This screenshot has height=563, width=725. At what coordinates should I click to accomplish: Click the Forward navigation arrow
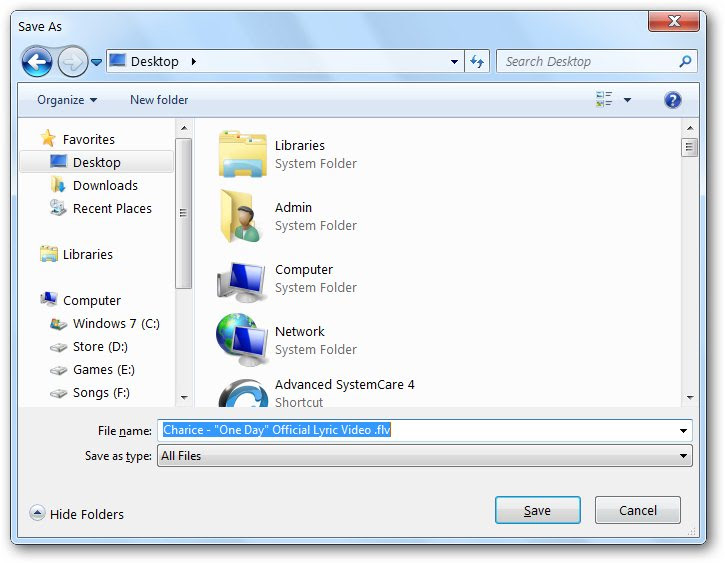[73, 61]
